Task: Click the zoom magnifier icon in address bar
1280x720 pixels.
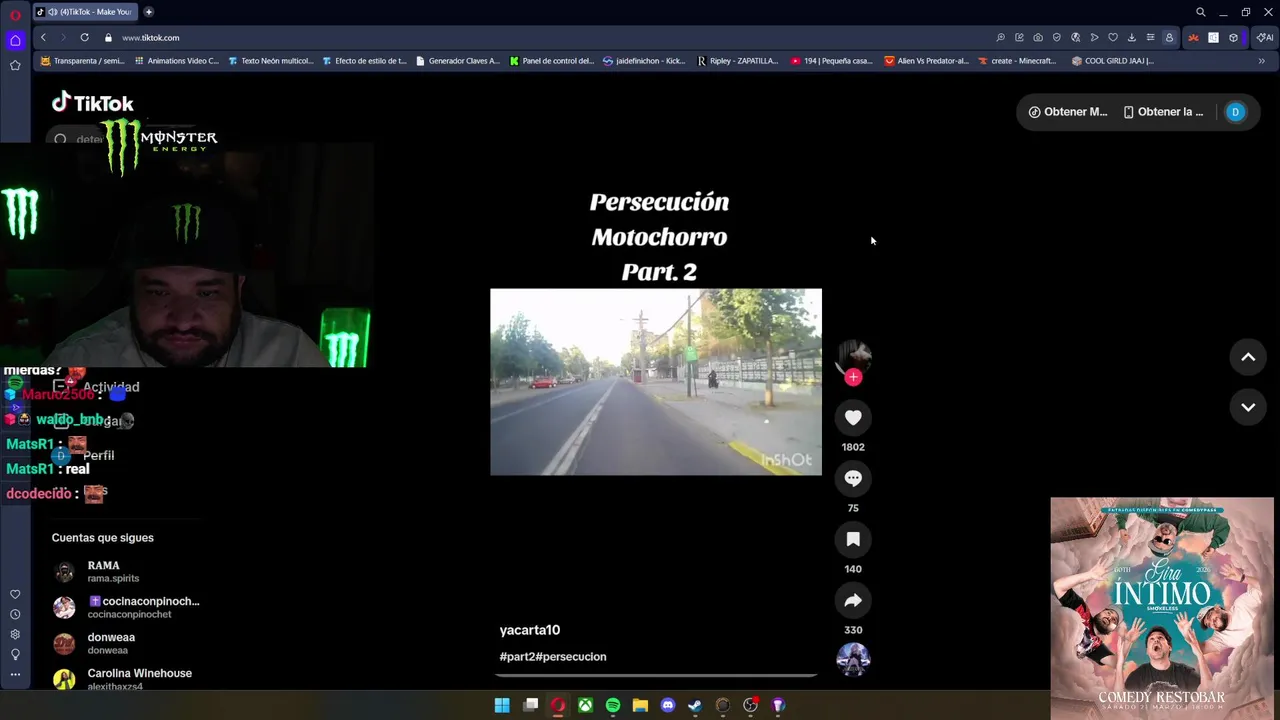Action: pyautogui.click(x=1000, y=38)
